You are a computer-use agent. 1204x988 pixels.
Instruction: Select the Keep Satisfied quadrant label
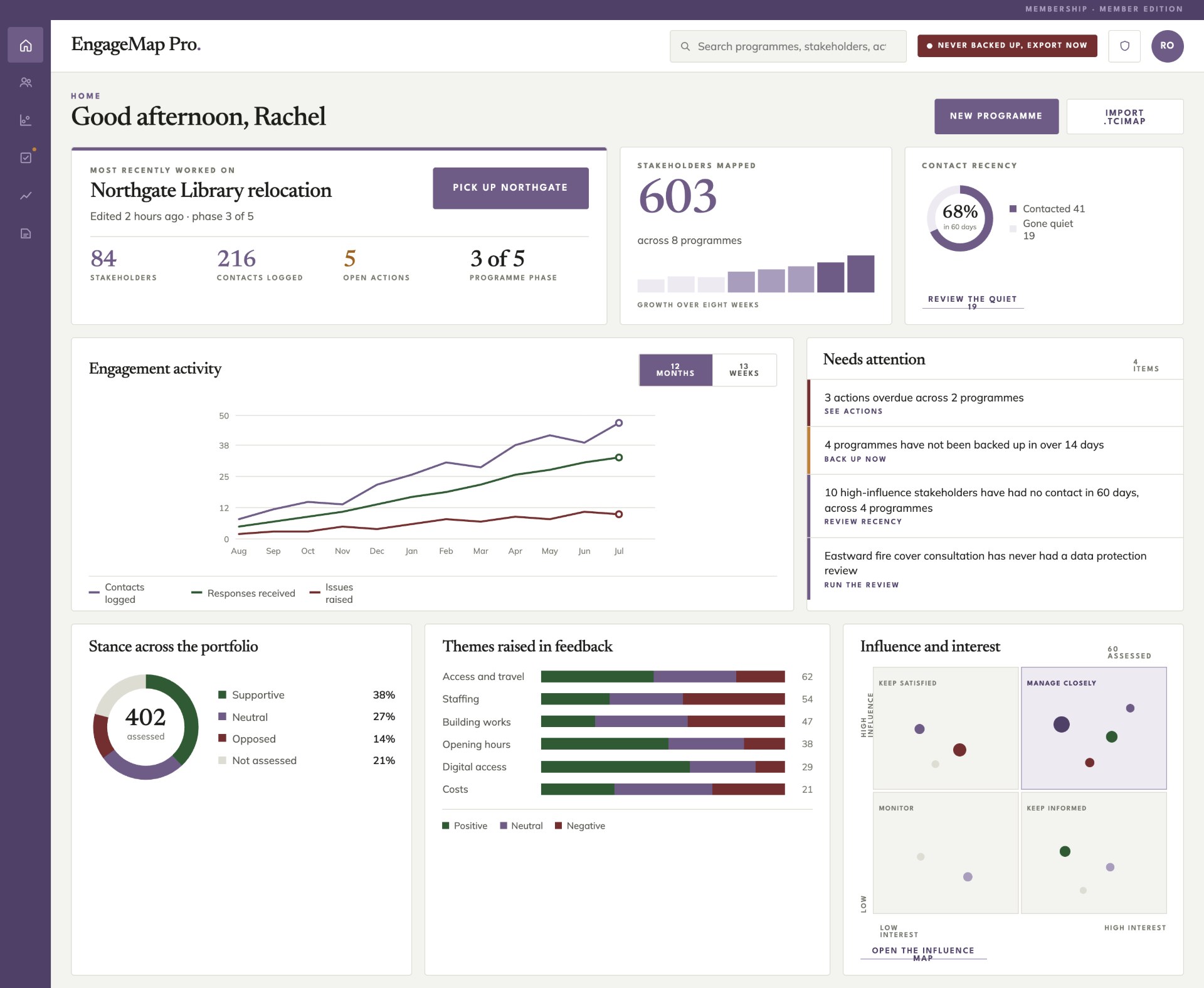907,683
